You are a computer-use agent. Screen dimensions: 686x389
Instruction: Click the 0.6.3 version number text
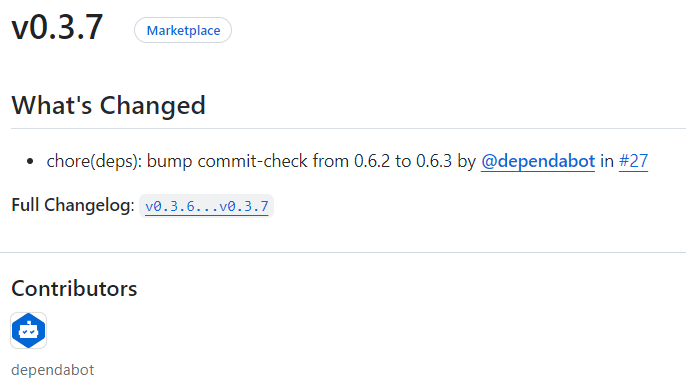click(x=434, y=161)
